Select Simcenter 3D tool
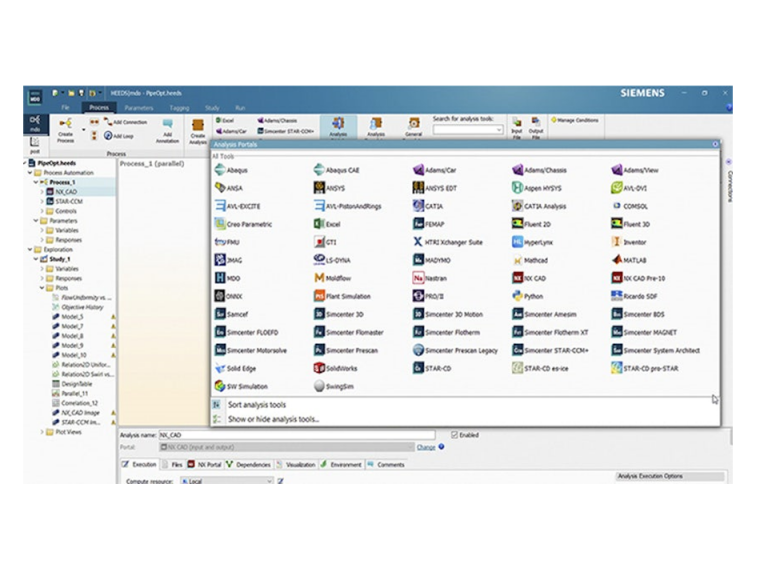Viewport: 768px width, 576px height. coord(338,314)
